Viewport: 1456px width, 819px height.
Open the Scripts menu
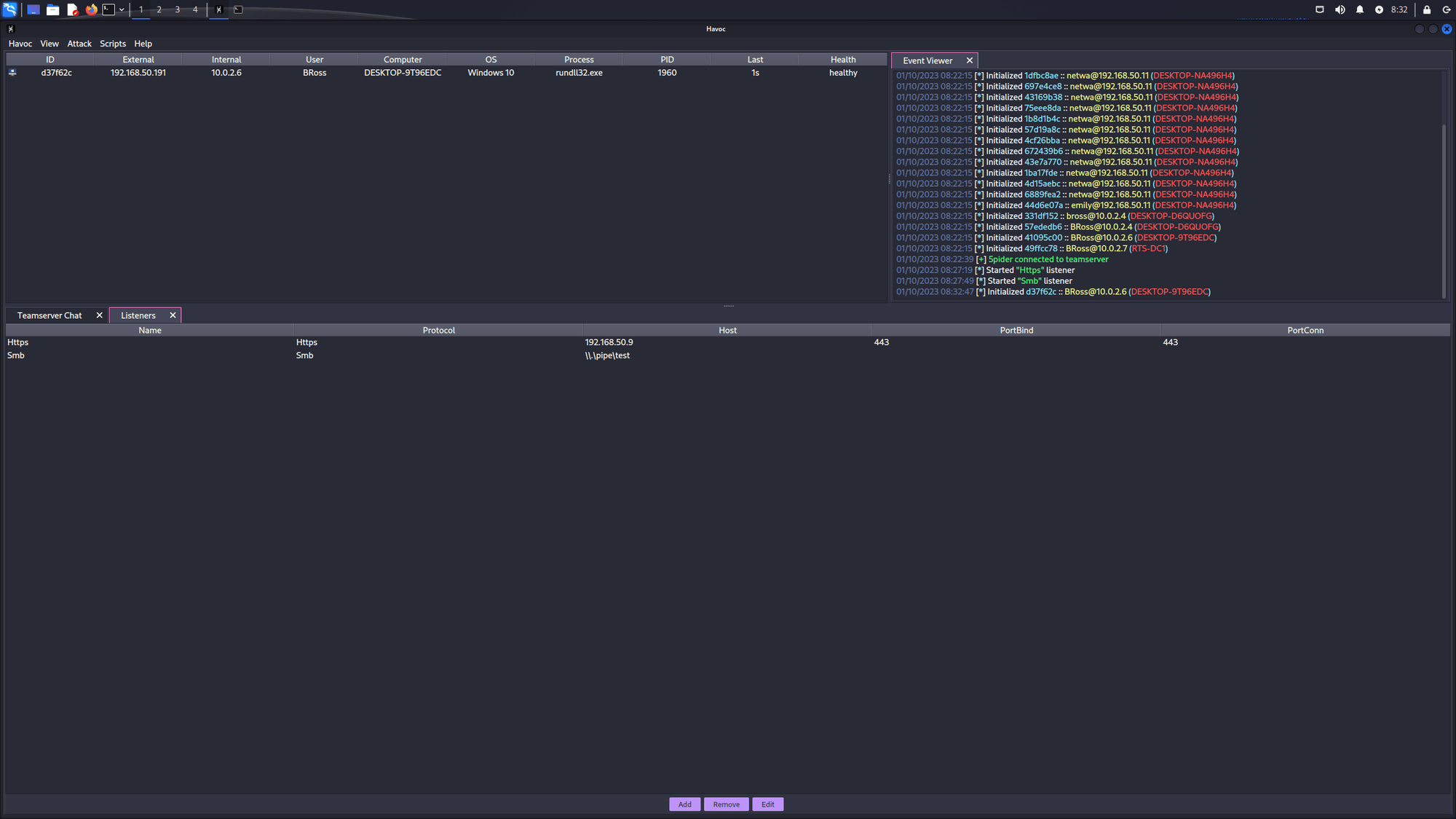[x=113, y=44]
